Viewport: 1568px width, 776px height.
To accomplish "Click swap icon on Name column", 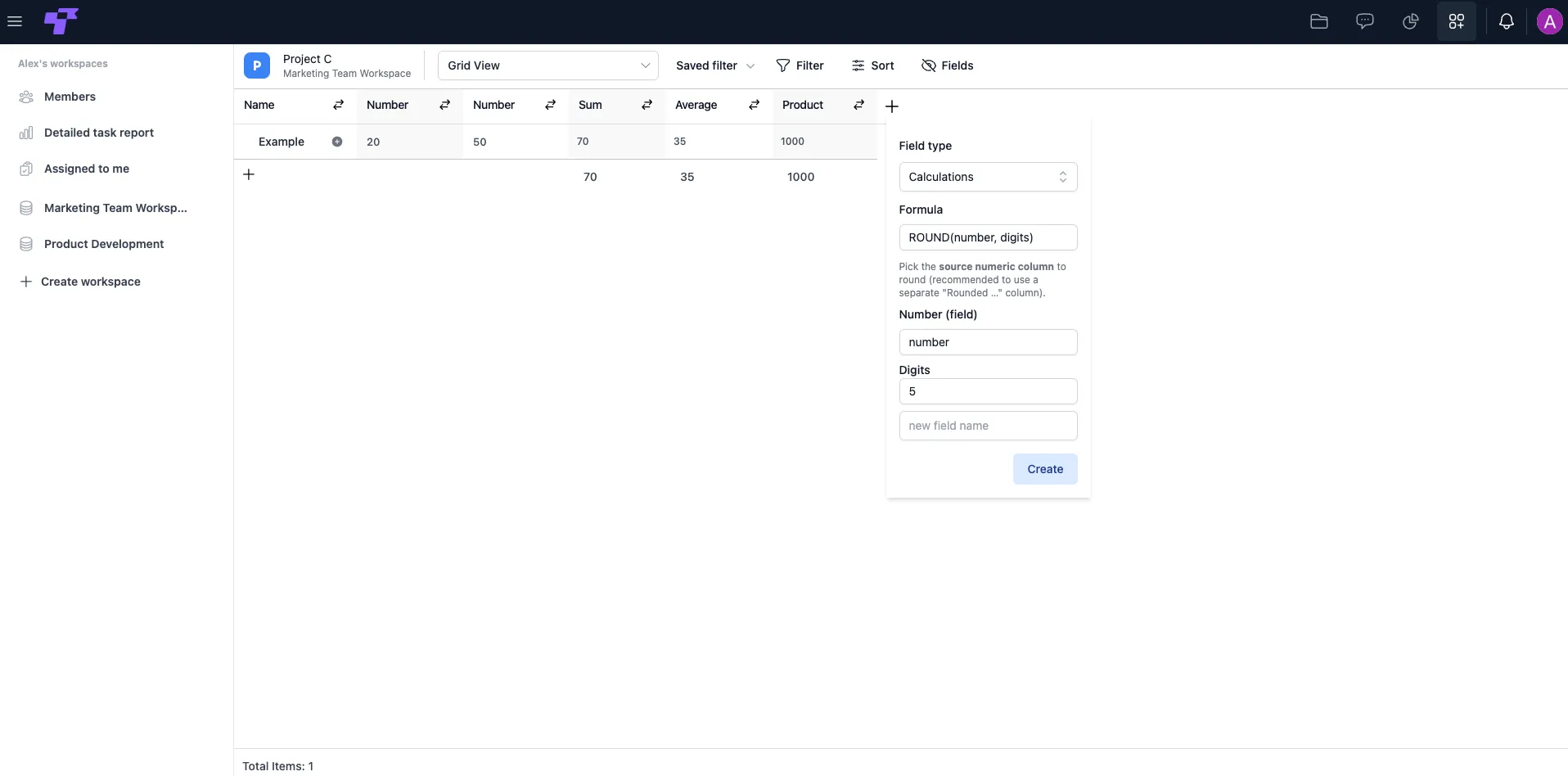I will tap(339, 105).
